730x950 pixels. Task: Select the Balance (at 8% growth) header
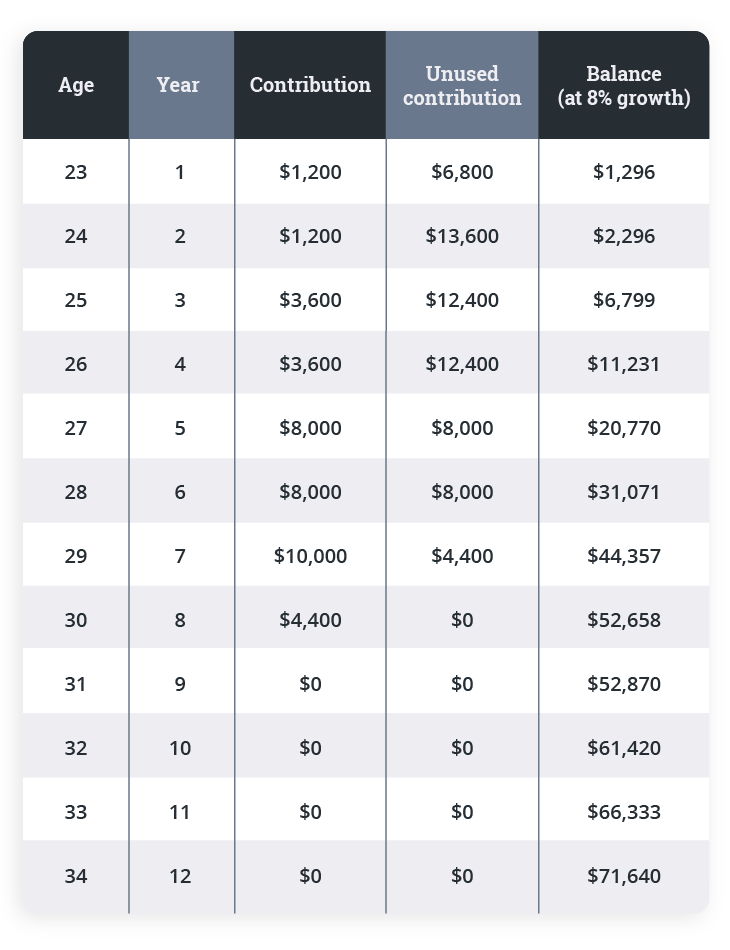[x=624, y=86]
